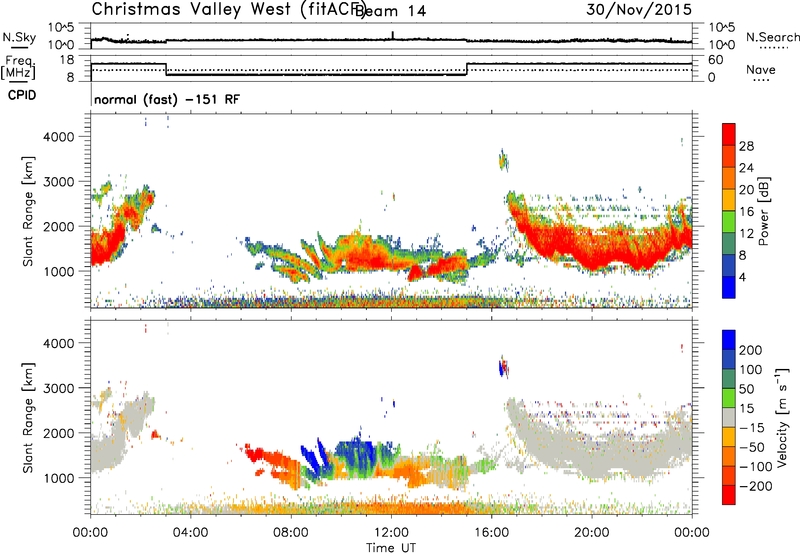Click the '1000' tick of the velocity panel
The image size is (800, 554).
(58, 478)
